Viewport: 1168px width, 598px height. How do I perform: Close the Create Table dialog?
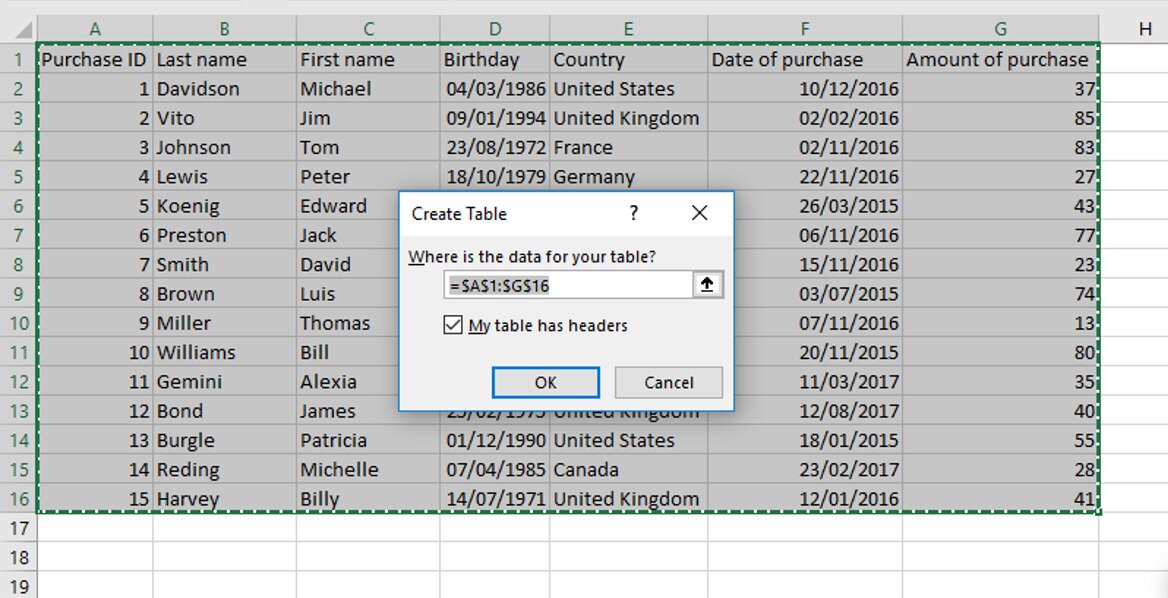(699, 213)
